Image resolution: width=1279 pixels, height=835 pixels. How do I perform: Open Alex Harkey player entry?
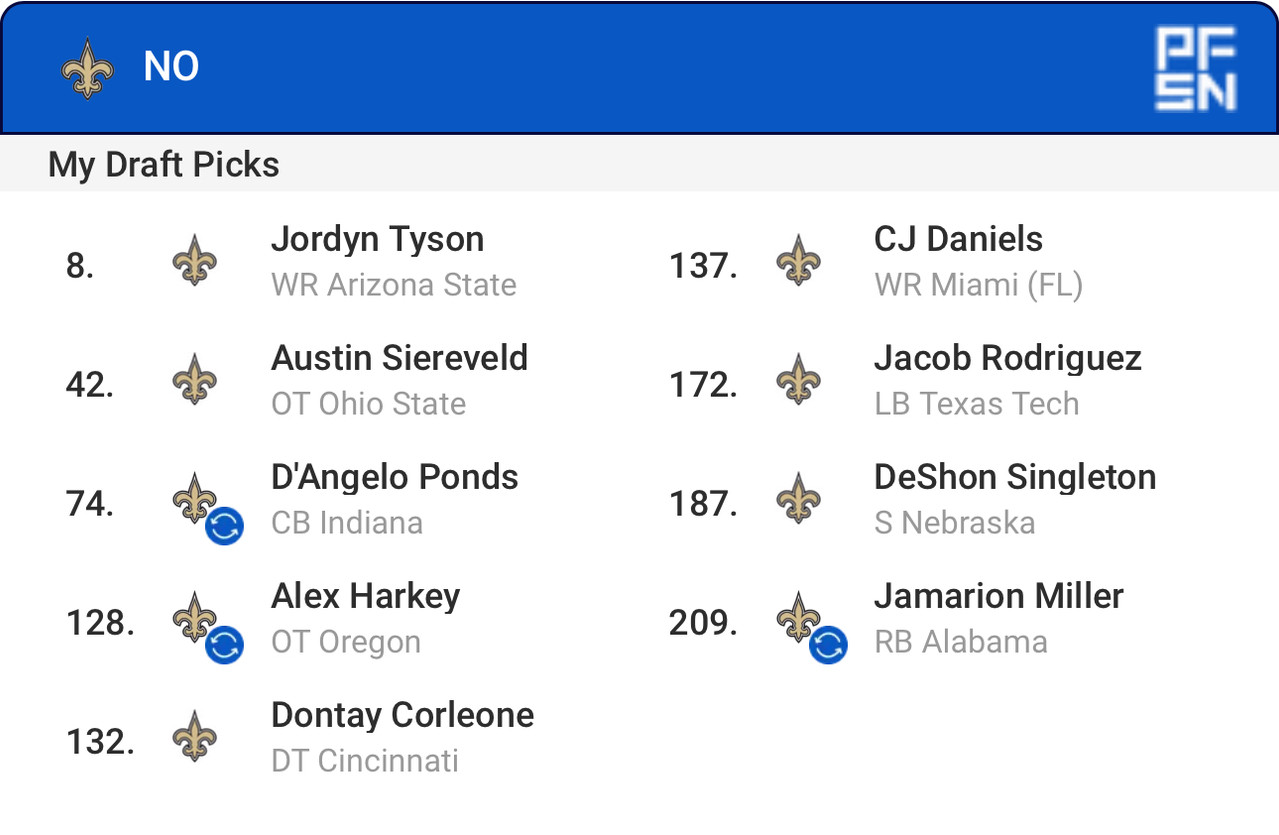366,619
